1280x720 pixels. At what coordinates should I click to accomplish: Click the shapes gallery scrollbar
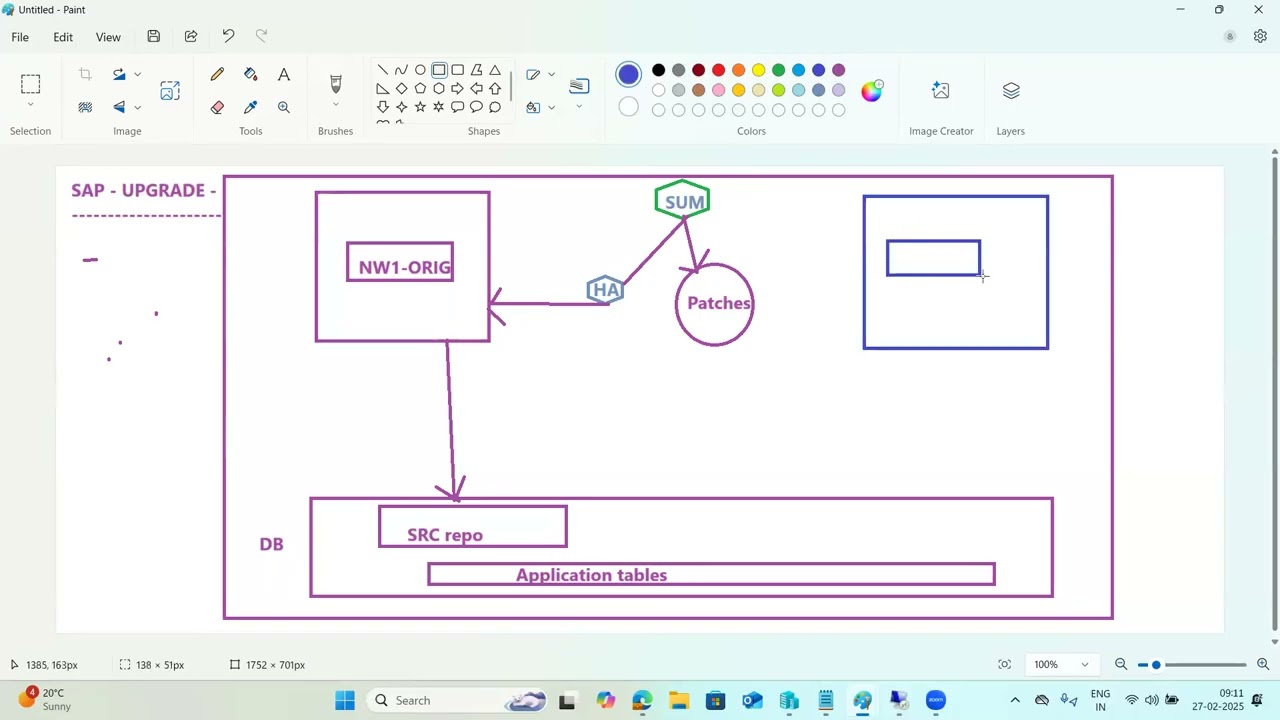pyautogui.click(x=511, y=86)
